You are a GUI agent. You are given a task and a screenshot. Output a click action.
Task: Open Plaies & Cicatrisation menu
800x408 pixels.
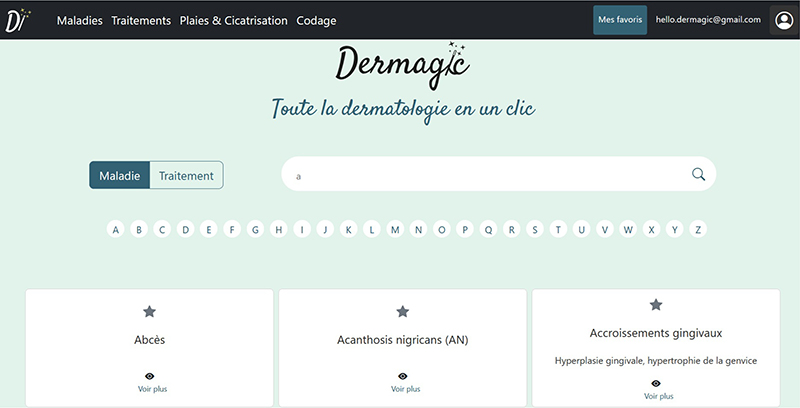[x=234, y=21]
